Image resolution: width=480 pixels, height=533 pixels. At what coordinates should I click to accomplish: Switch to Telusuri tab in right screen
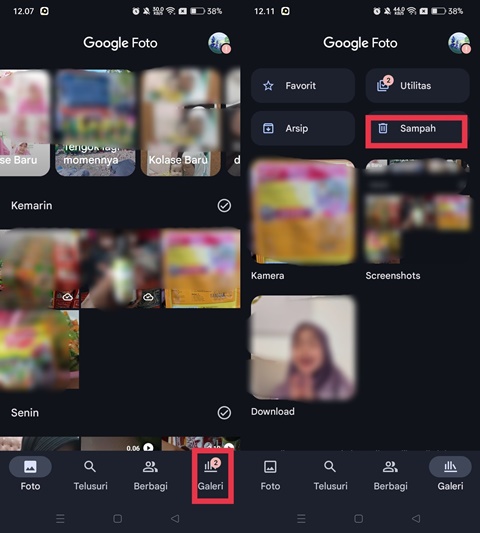tap(330, 475)
